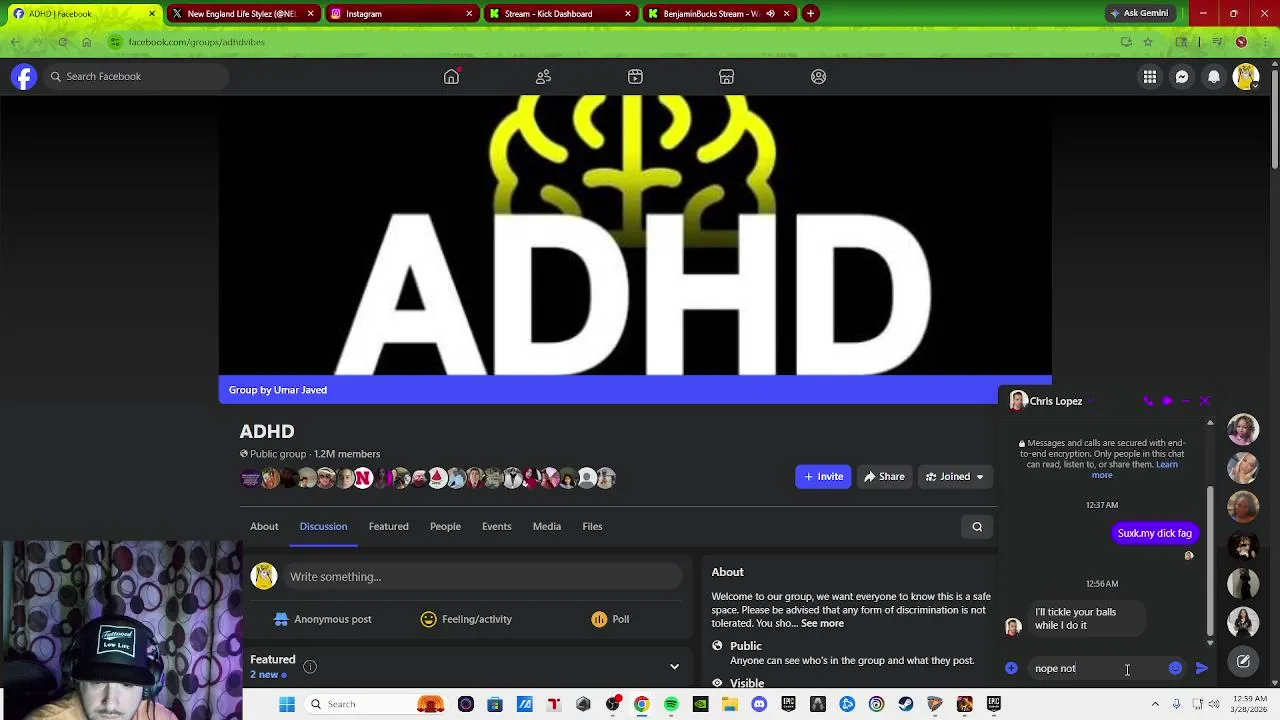Viewport: 1280px width, 720px height.
Task: Open the account profile picture menu
Action: pos(1246,77)
